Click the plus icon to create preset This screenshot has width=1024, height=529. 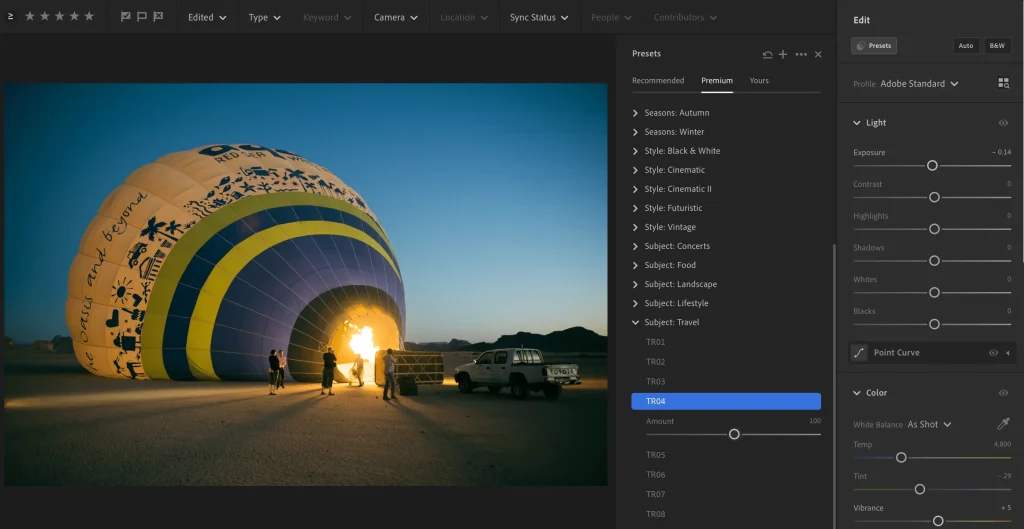click(783, 55)
